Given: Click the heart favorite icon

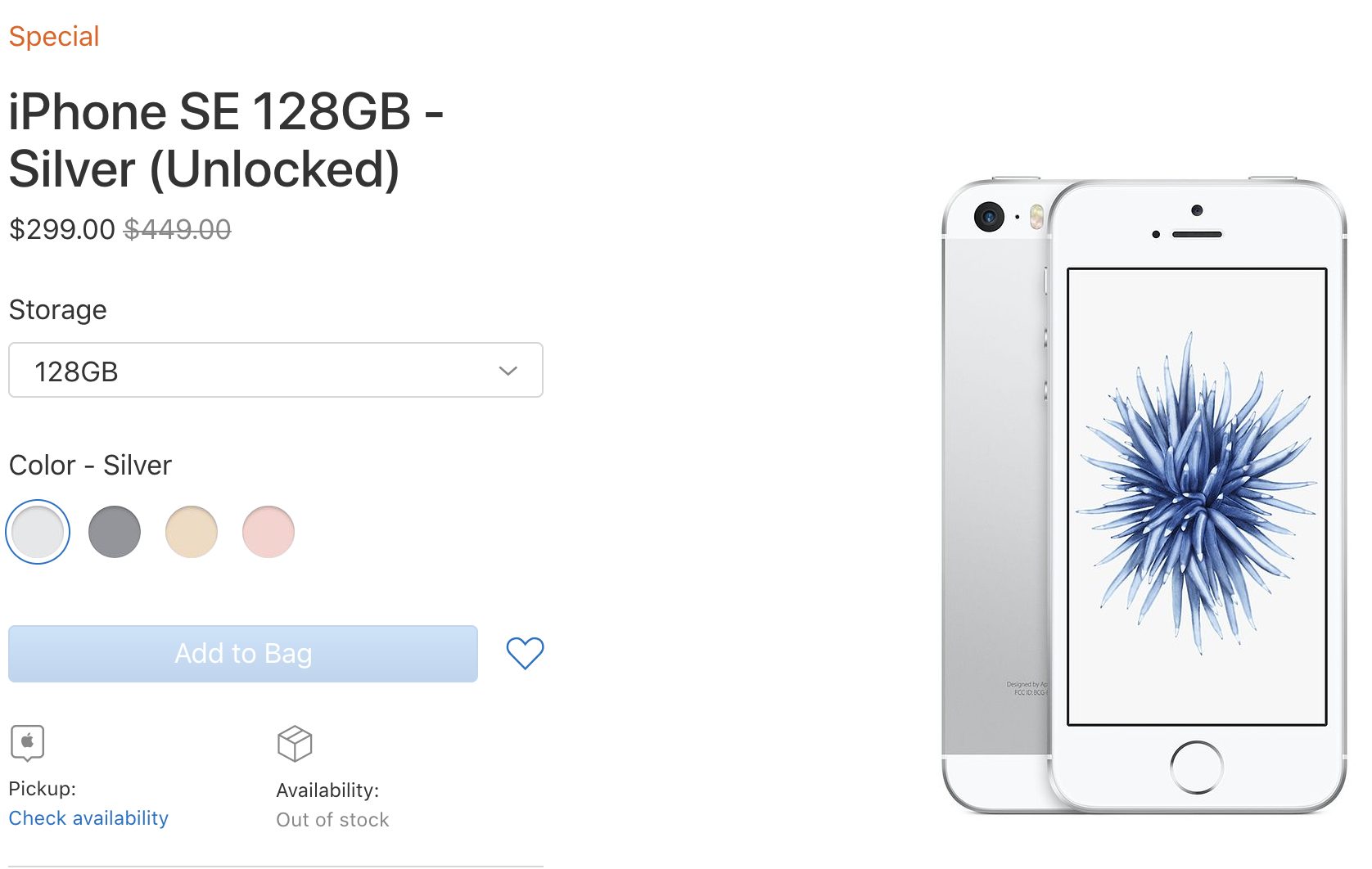Looking at the screenshot, I should click(x=525, y=653).
